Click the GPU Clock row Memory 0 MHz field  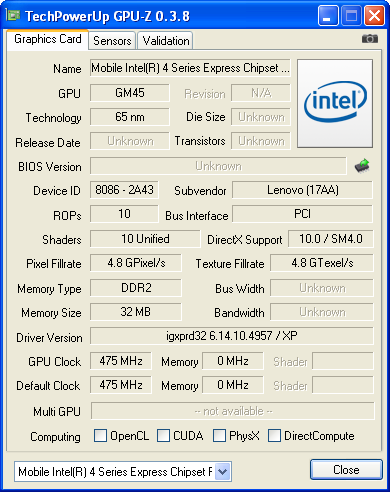(233, 361)
